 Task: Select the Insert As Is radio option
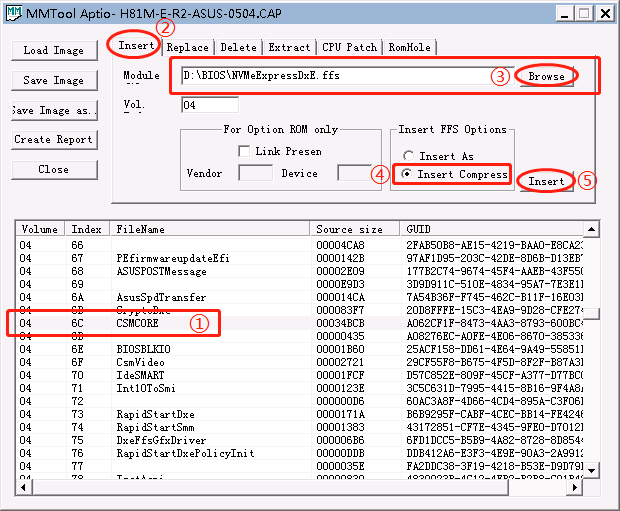coord(408,156)
